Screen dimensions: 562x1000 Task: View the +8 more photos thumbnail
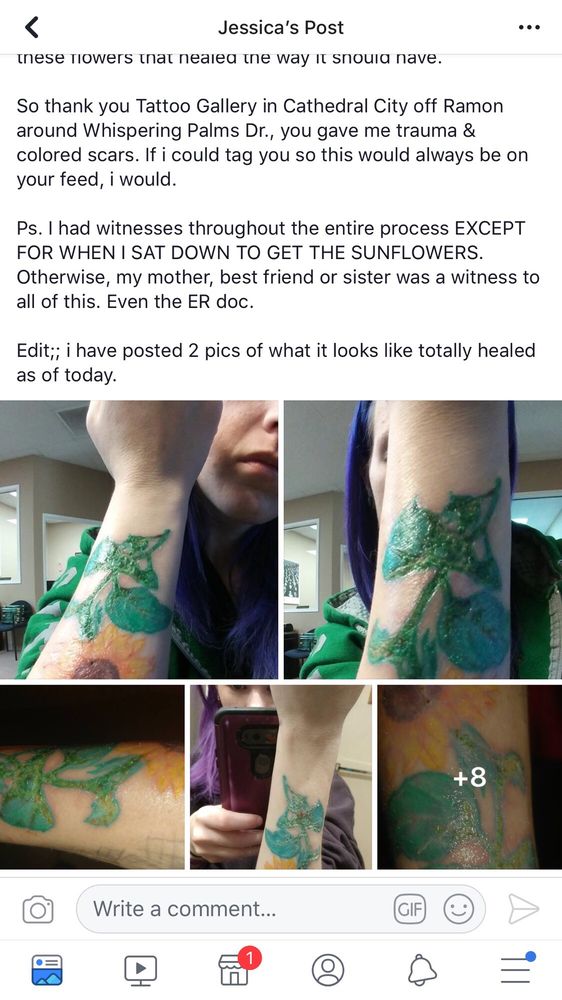(x=470, y=777)
